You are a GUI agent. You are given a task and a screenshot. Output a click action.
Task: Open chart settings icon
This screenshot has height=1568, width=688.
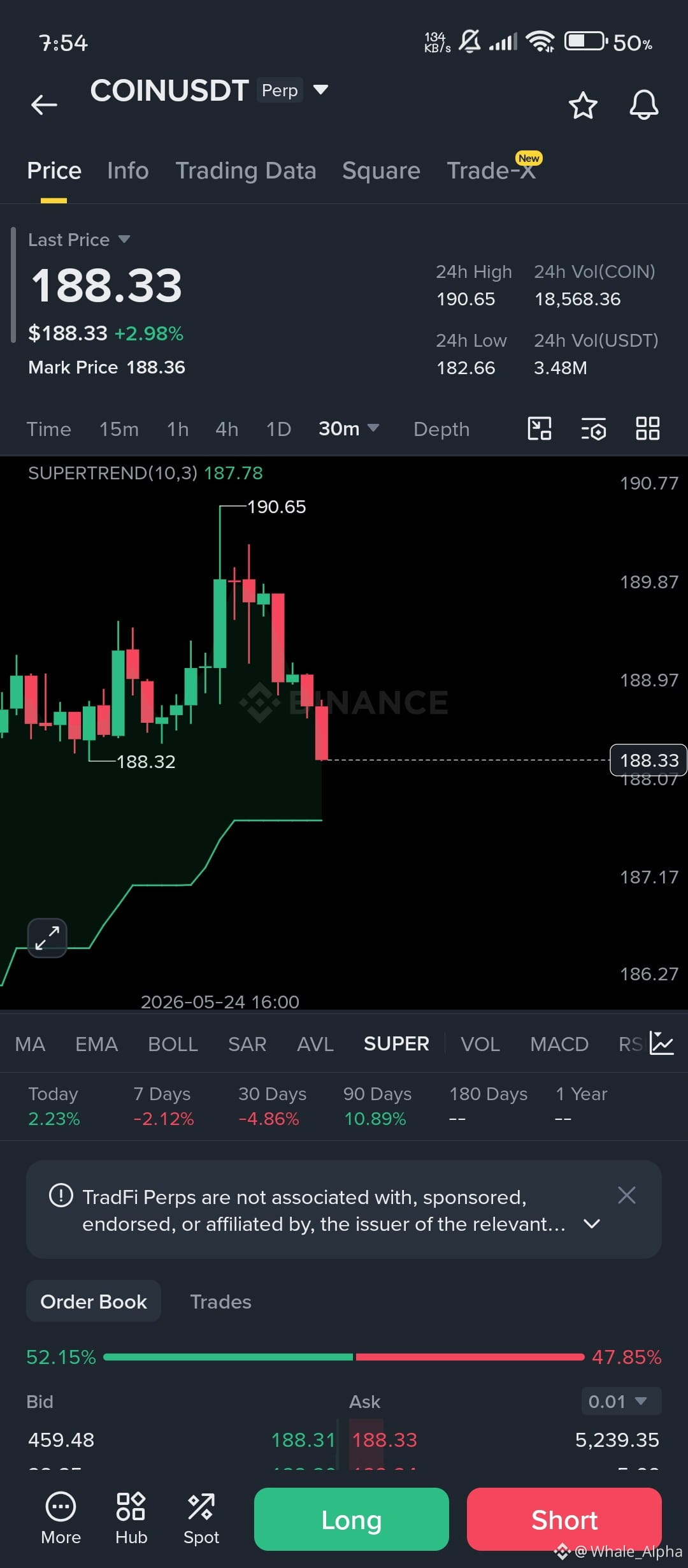pos(594,429)
